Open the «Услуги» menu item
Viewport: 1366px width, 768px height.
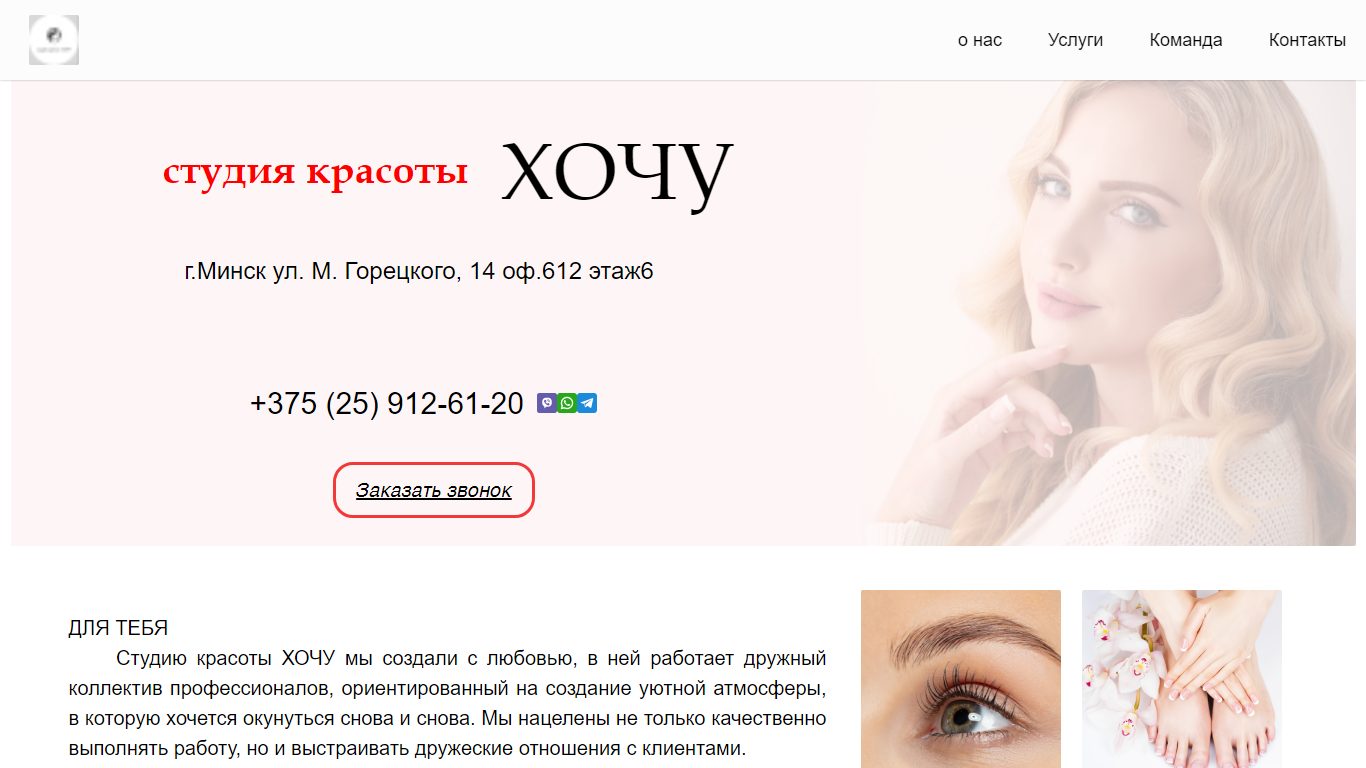(x=1075, y=40)
